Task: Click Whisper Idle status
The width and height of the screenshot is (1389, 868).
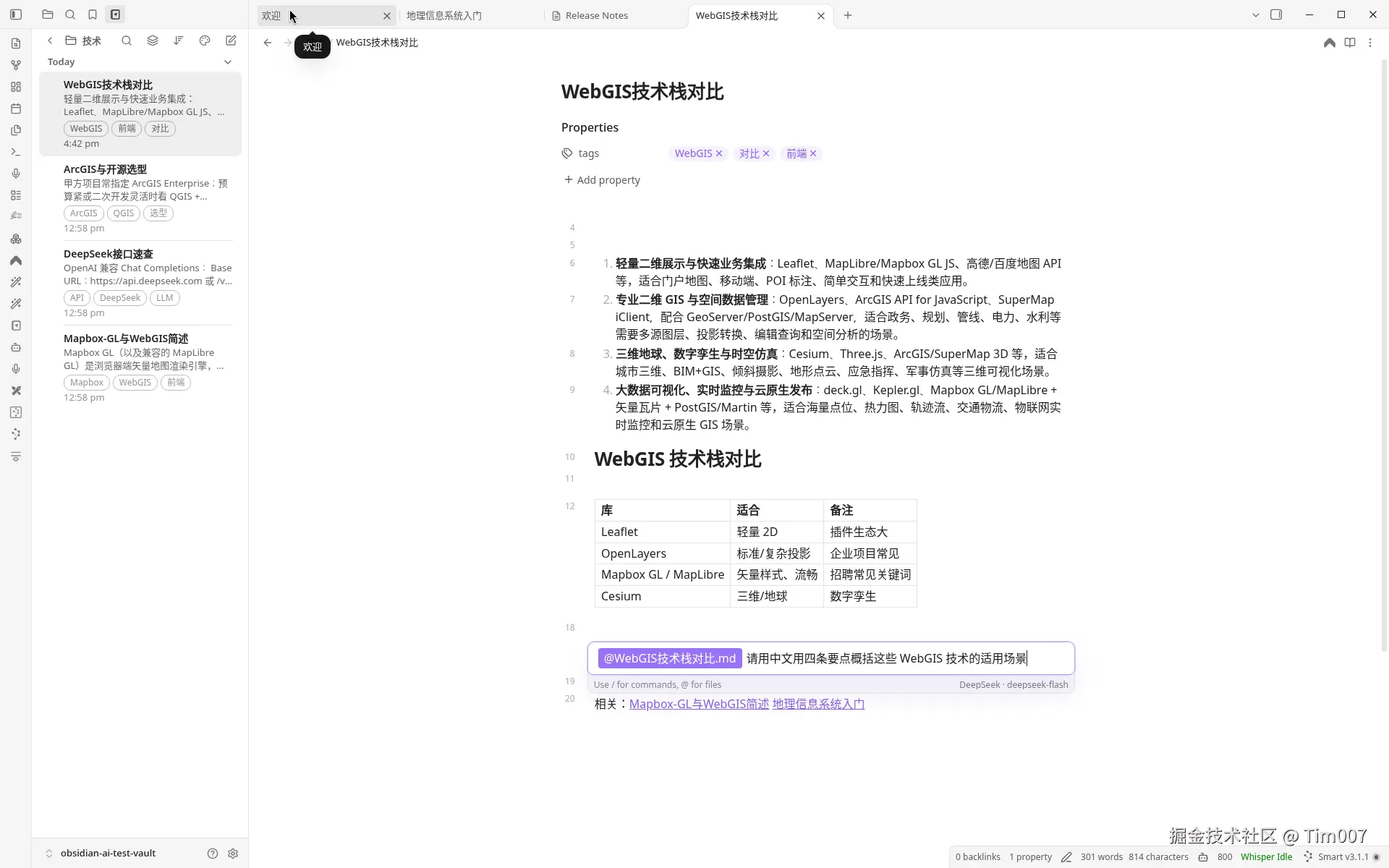Action: 1266,857
